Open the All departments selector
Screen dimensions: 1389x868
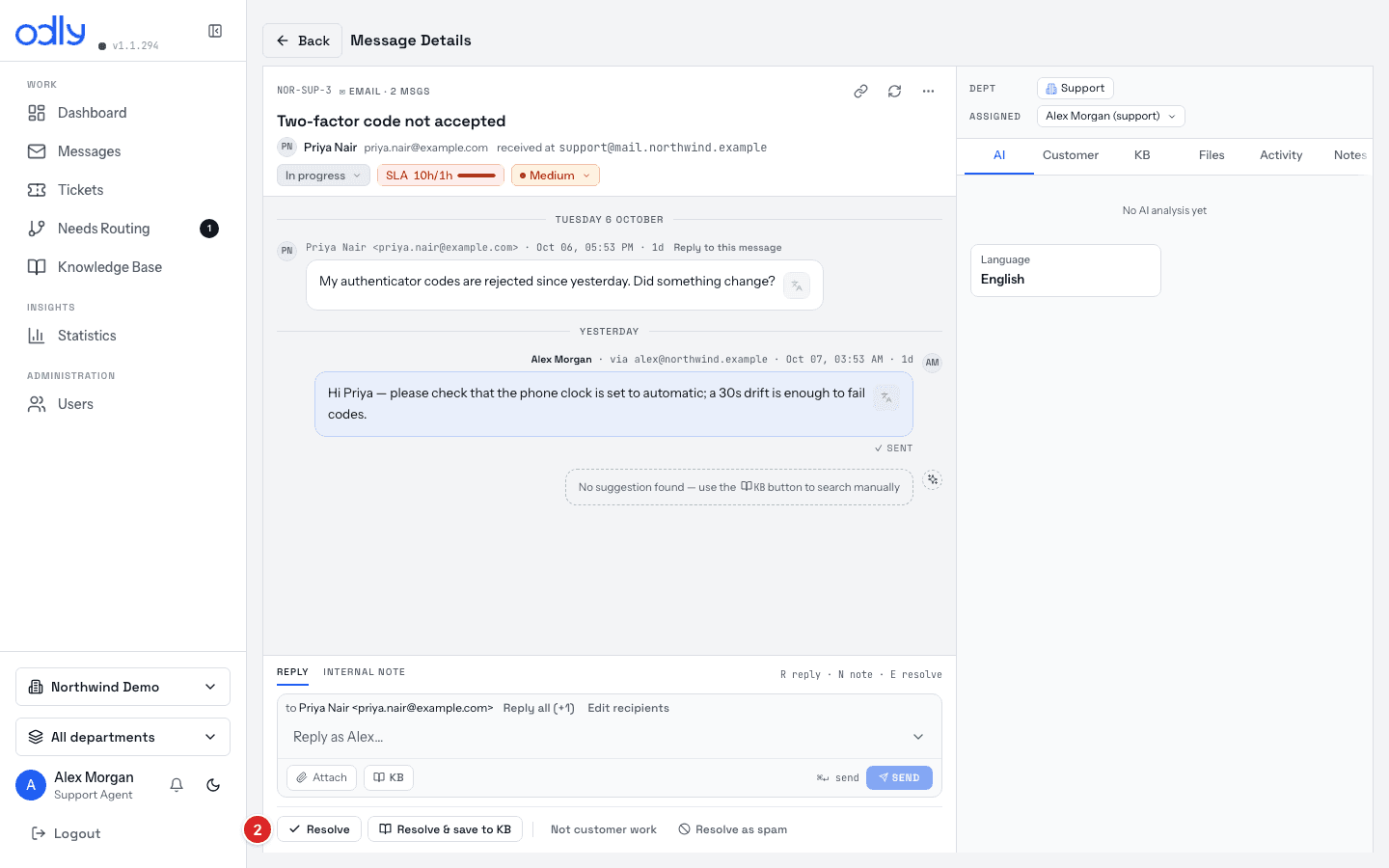123,737
